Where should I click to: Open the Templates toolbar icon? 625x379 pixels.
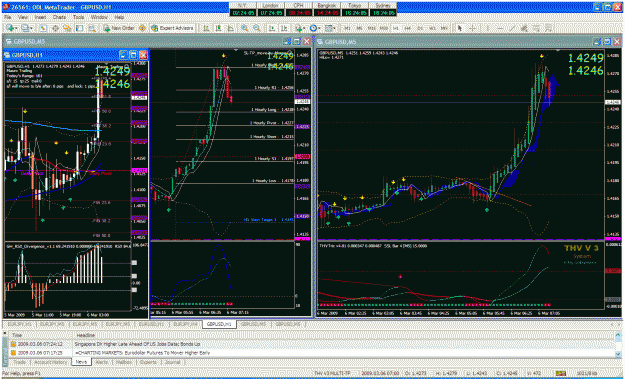coord(328,28)
